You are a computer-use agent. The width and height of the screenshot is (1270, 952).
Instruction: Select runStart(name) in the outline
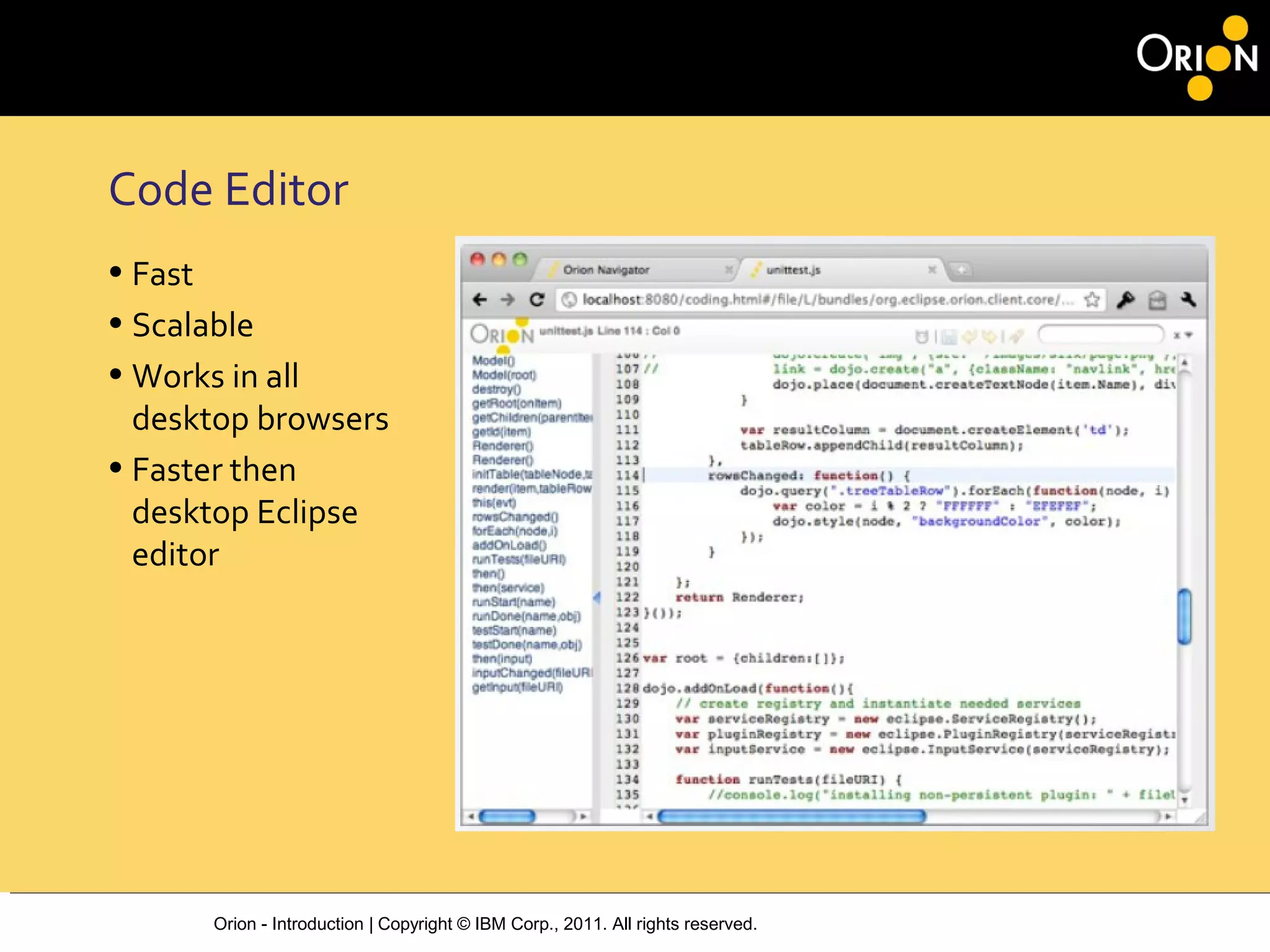(x=513, y=602)
